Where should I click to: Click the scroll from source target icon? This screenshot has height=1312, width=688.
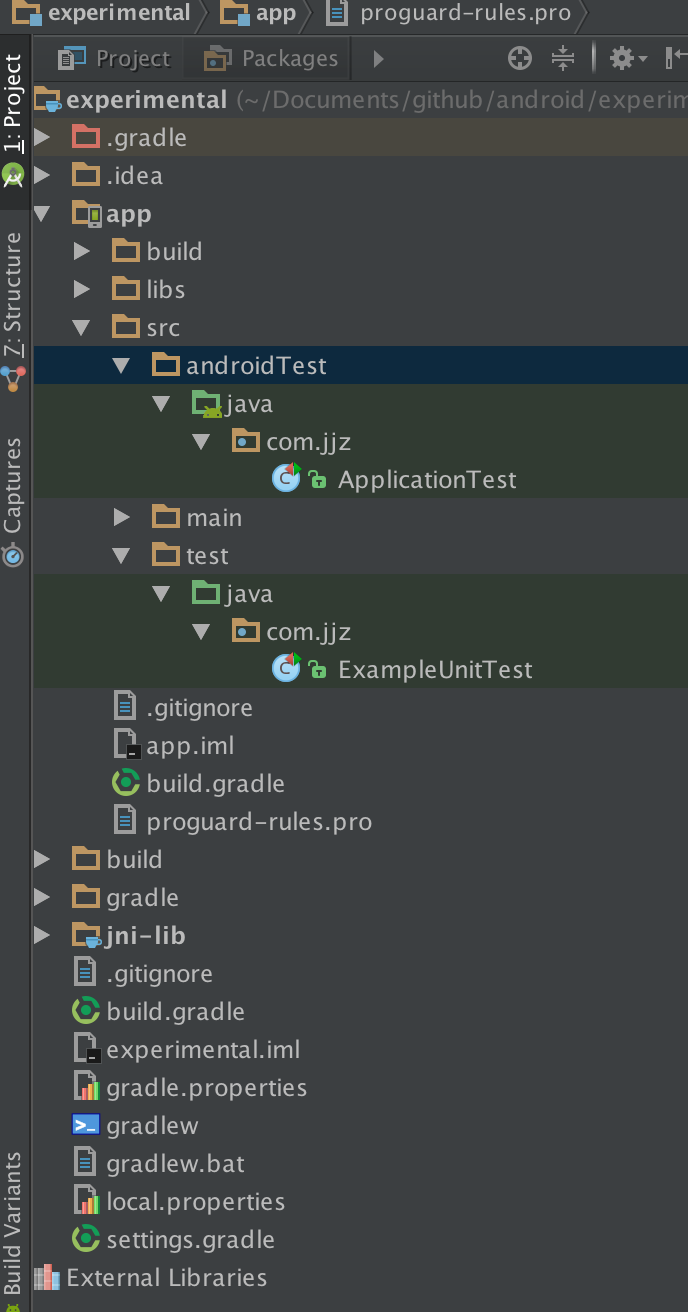click(x=520, y=59)
